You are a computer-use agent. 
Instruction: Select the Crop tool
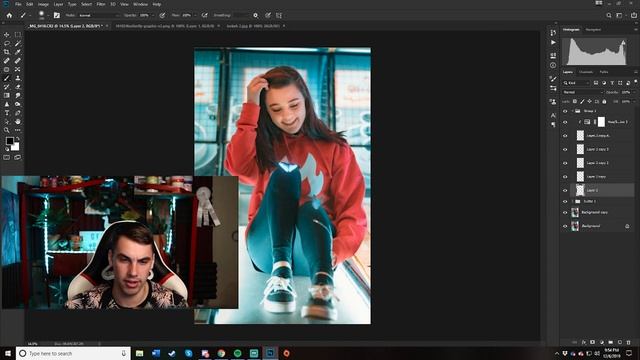[x=7, y=52]
